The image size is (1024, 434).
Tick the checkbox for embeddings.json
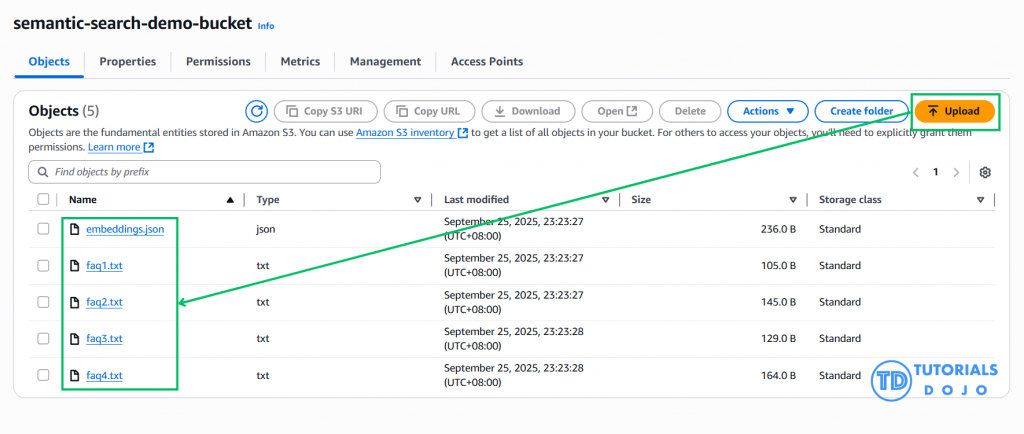tap(43, 229)
